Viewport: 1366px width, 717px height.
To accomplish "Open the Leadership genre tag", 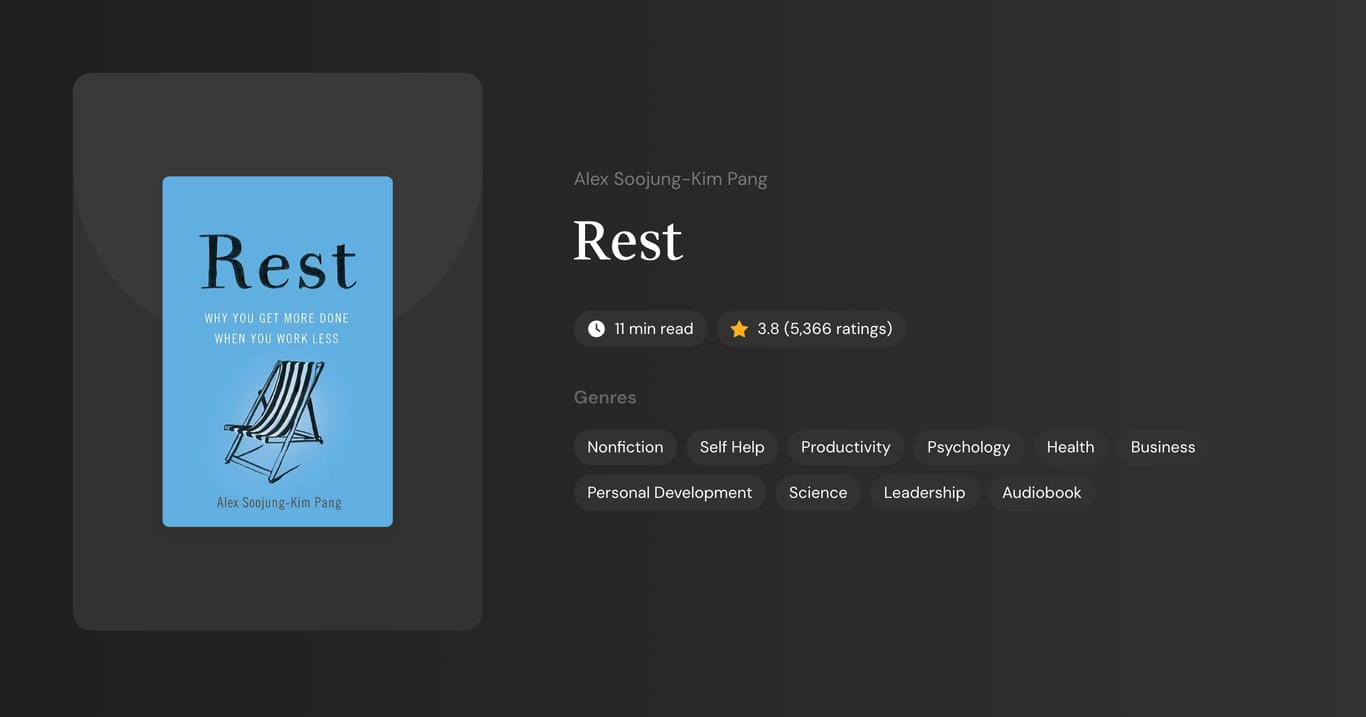I will click(x=924, y=493).
